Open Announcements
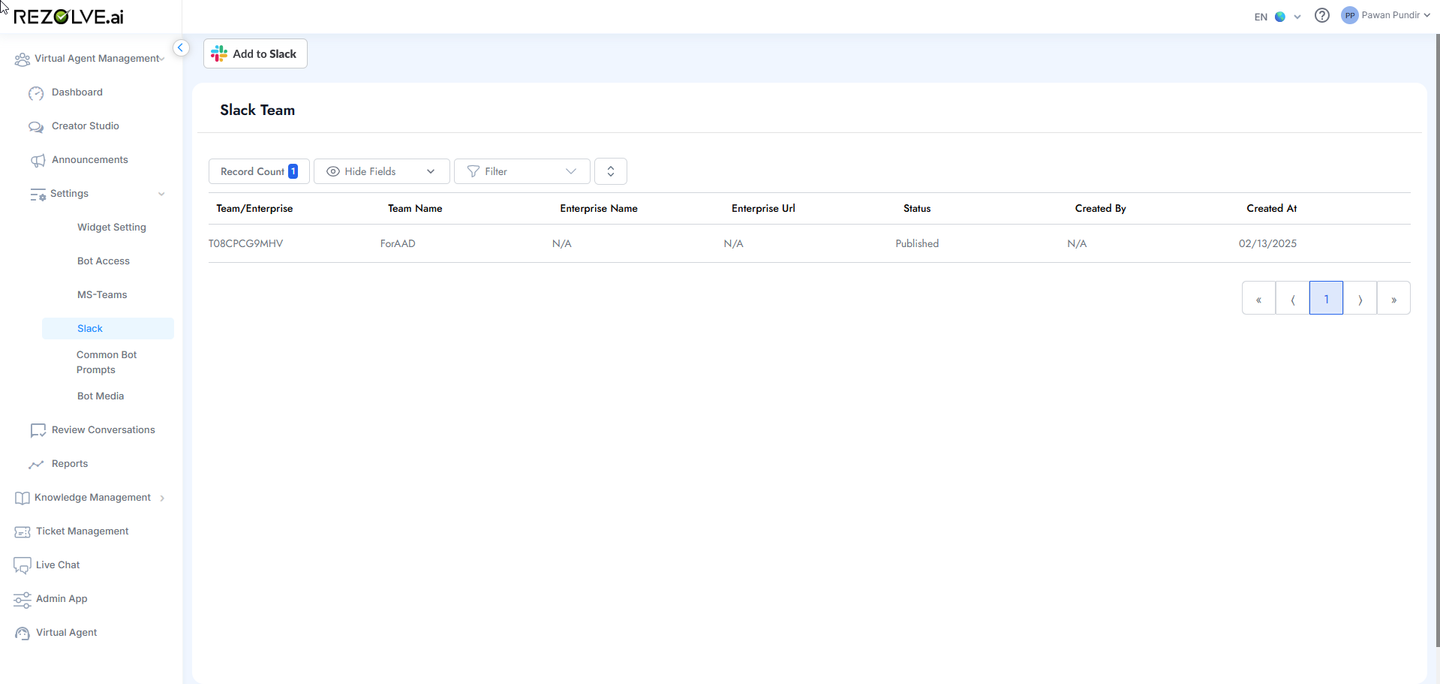1440x684 pixels. (x=90, y=160)
